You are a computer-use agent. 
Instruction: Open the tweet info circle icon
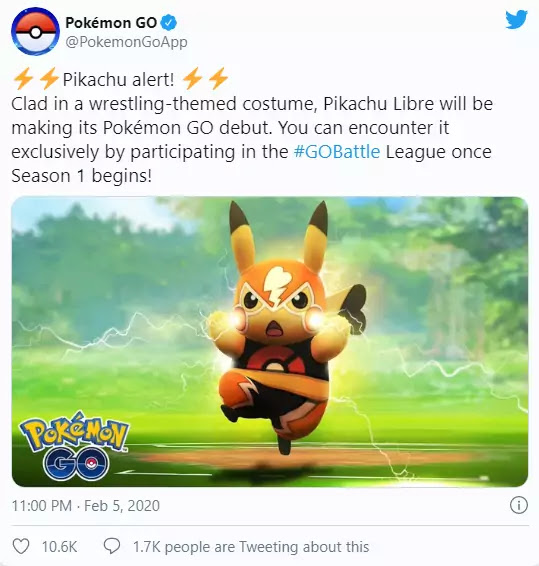519,505
